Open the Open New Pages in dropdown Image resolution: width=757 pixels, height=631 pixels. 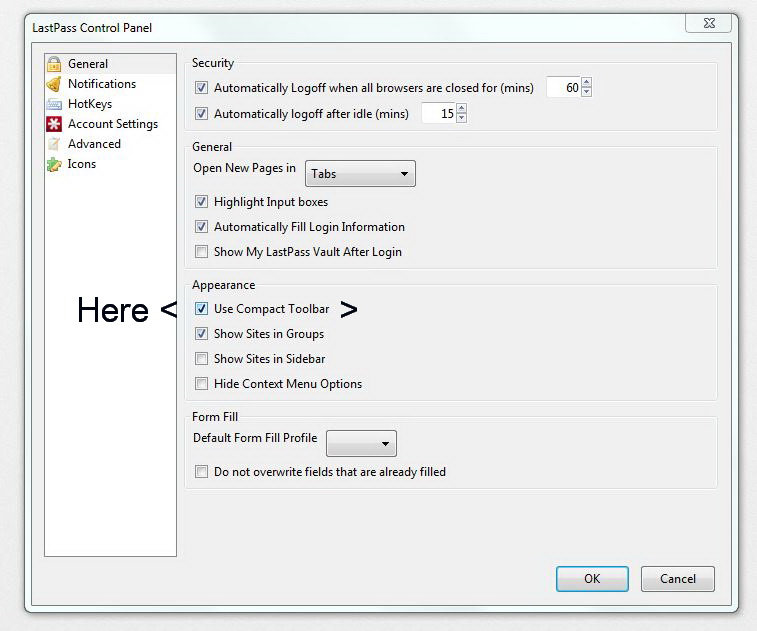[x=360, y=174]
